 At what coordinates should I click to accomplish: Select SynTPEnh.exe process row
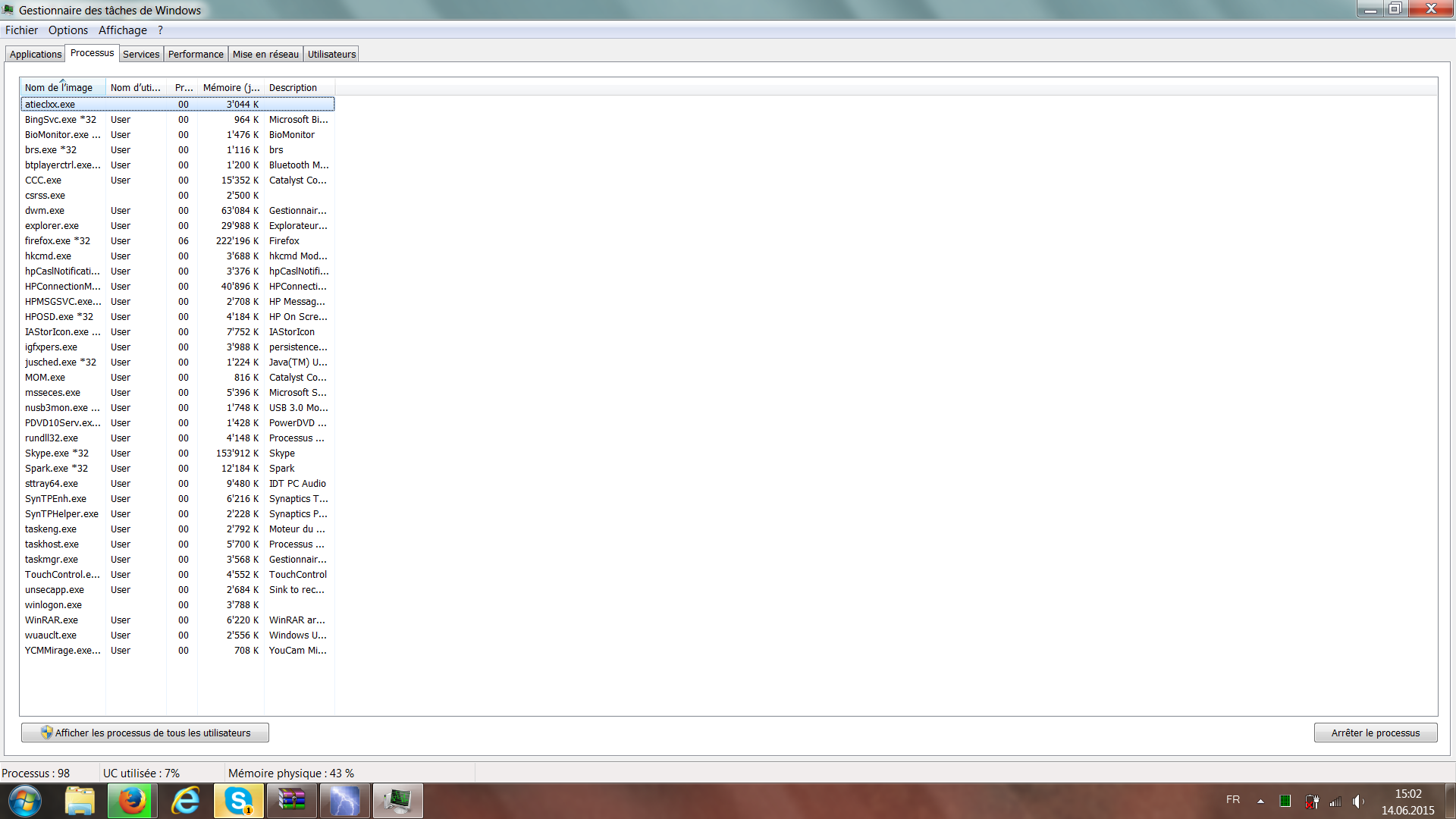click(177, 498)
